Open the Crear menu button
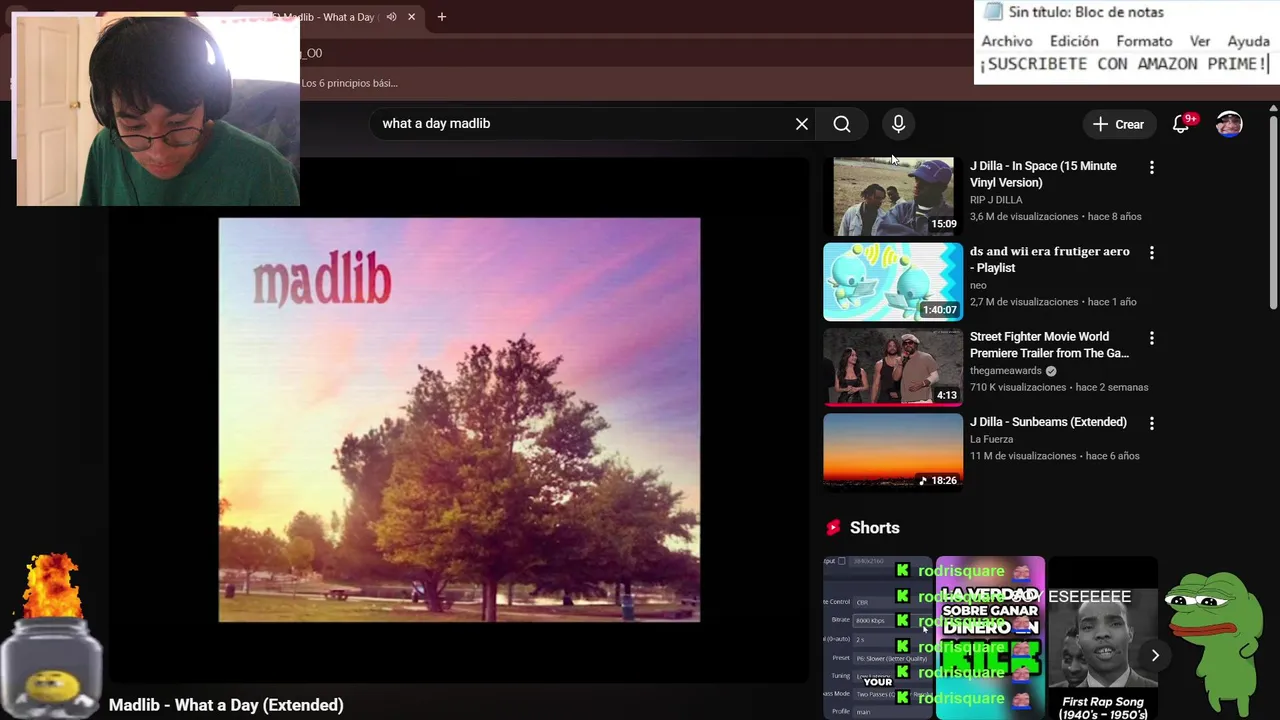 click(x=1118, y=124)
